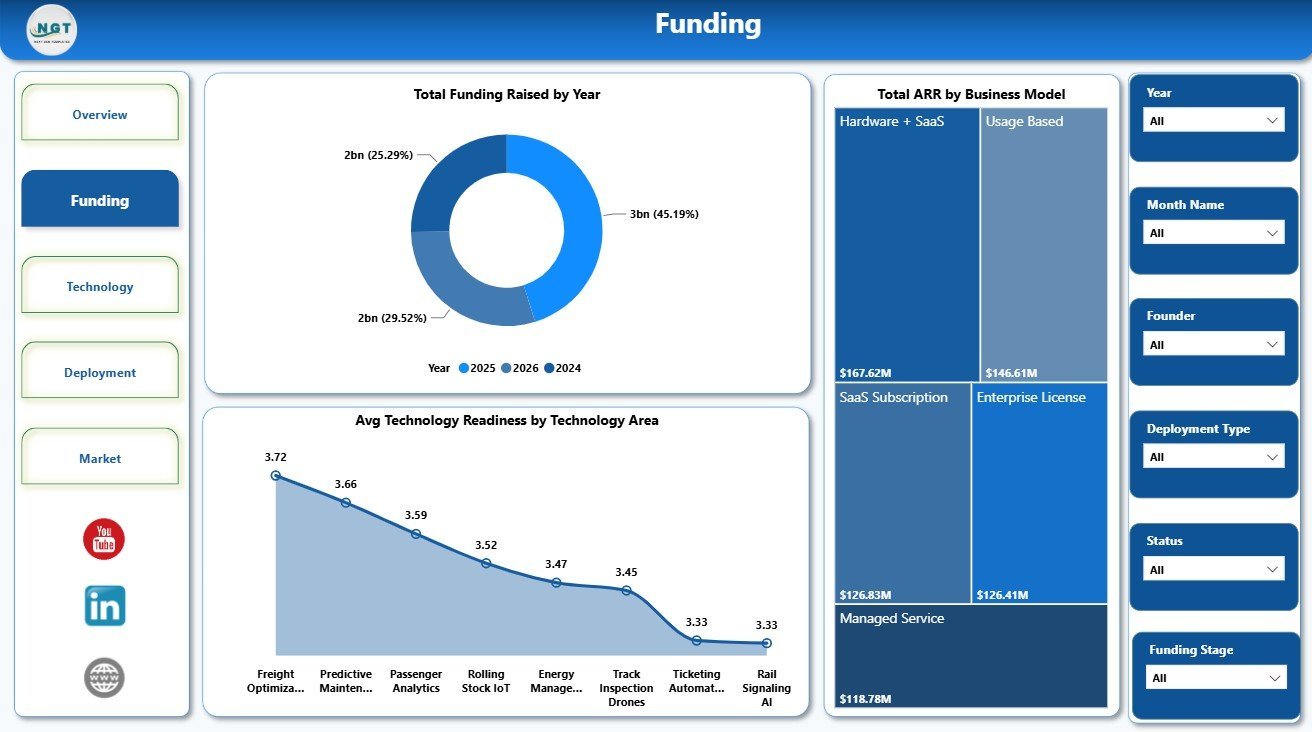The height and width of the screenshot is (732, 1312).
Task: Switch to the Technology page
Action: click(x=100, y=285)
